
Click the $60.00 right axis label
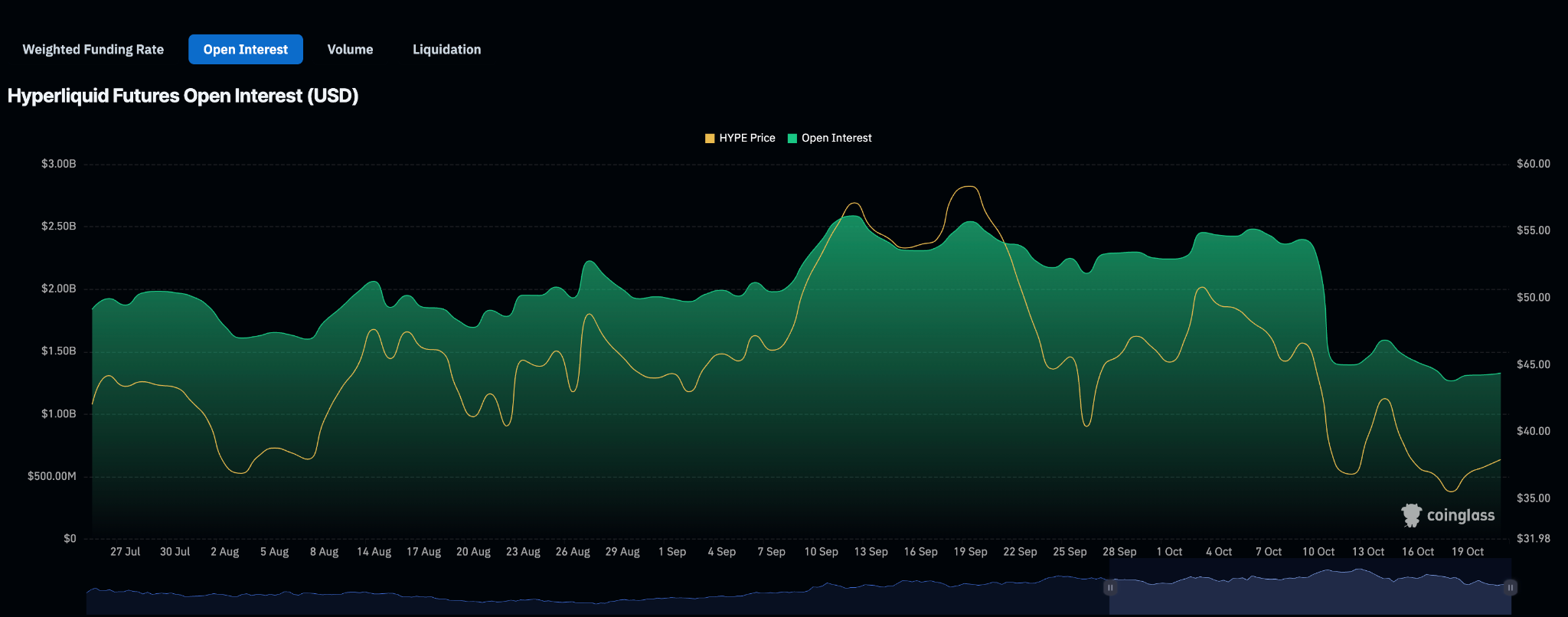click(x=1533, y=164)
